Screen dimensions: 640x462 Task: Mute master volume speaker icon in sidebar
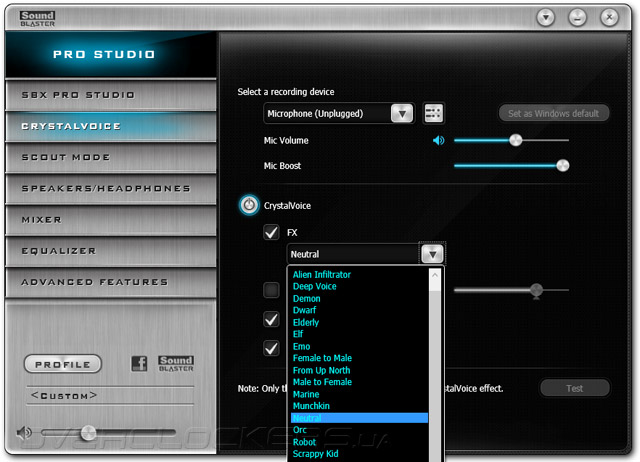pyautogui.click(x=24, y=433)
